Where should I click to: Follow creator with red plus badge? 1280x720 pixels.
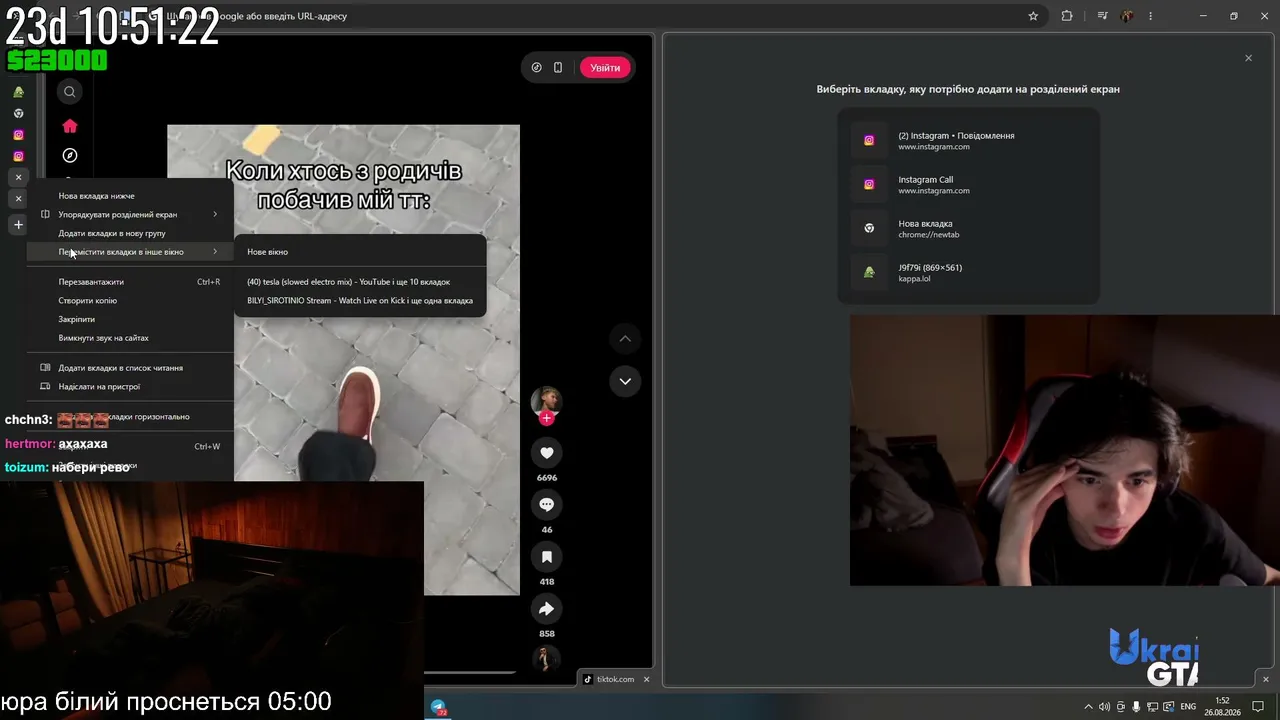(546, 418)
